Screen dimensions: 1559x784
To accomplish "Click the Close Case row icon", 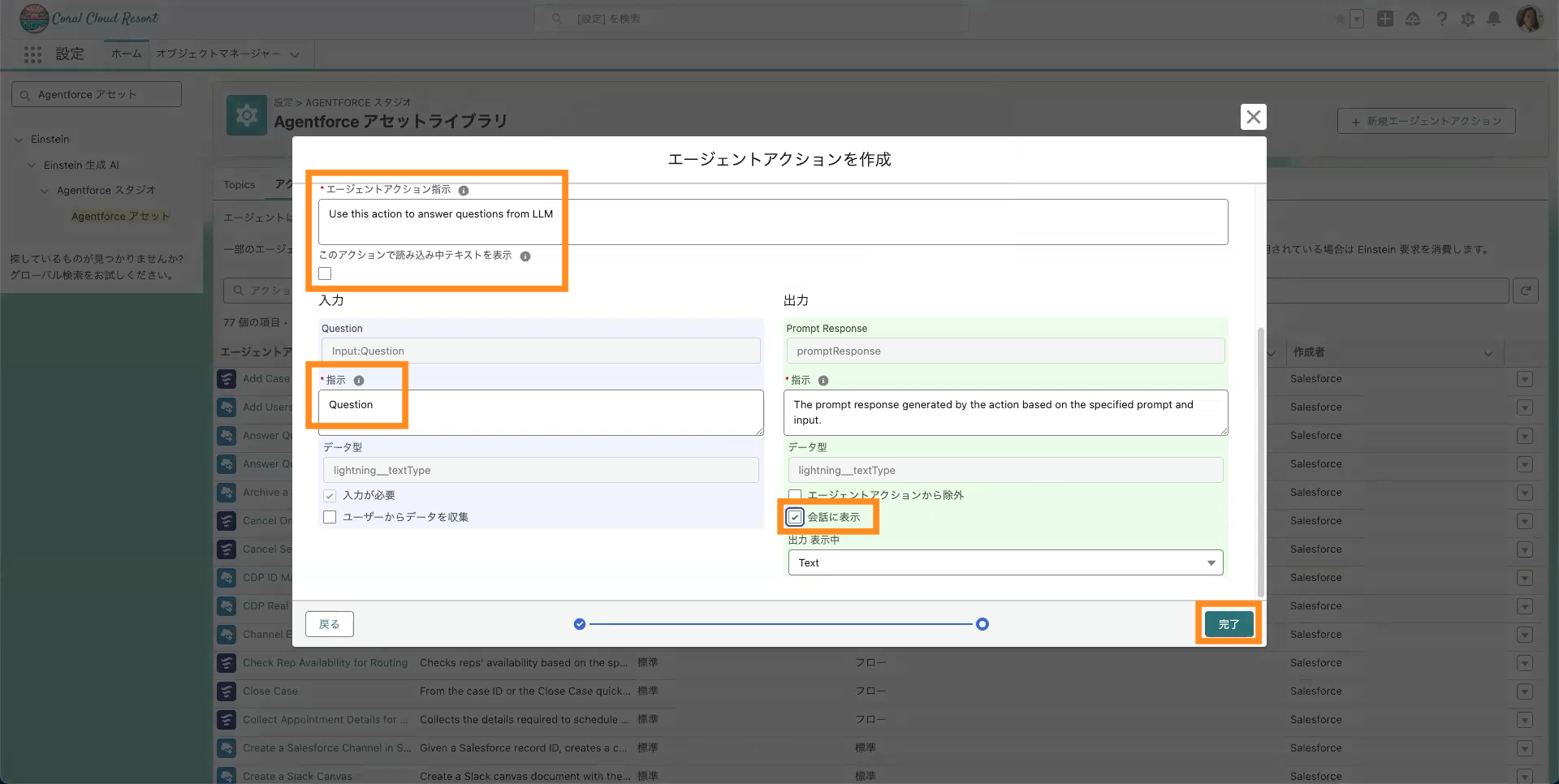I will pyautogui.click(x=227, y=691).
